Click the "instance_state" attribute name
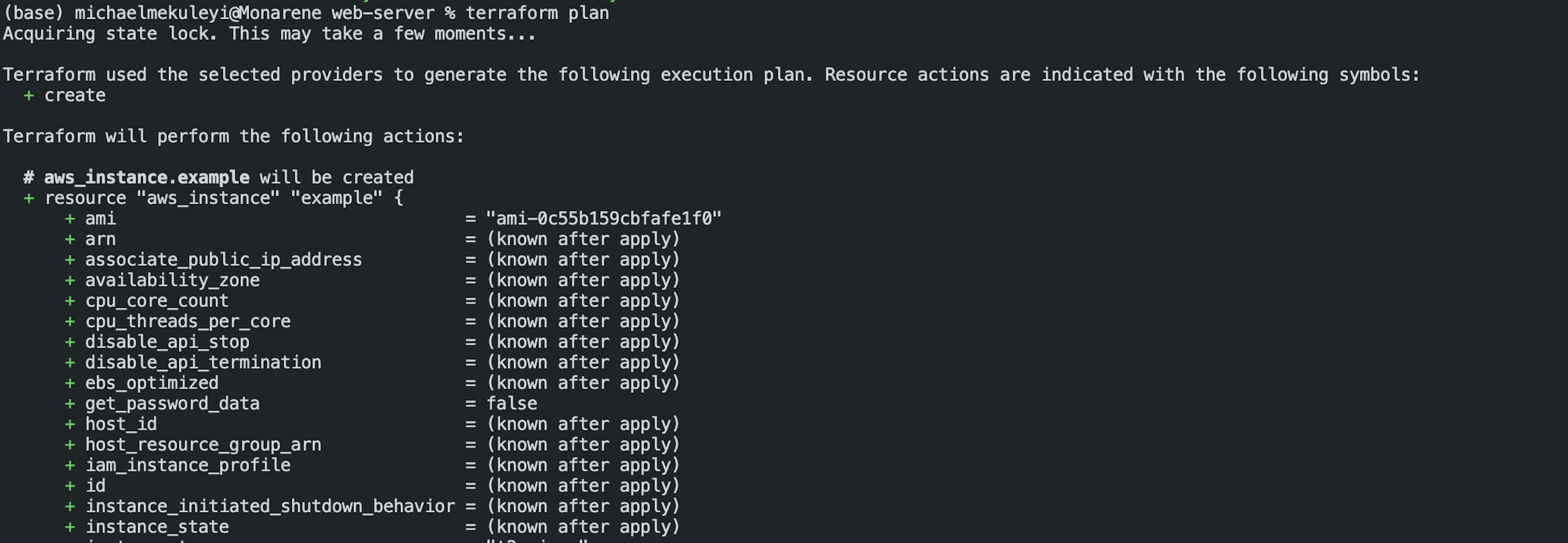 click(x=157, y=527)
